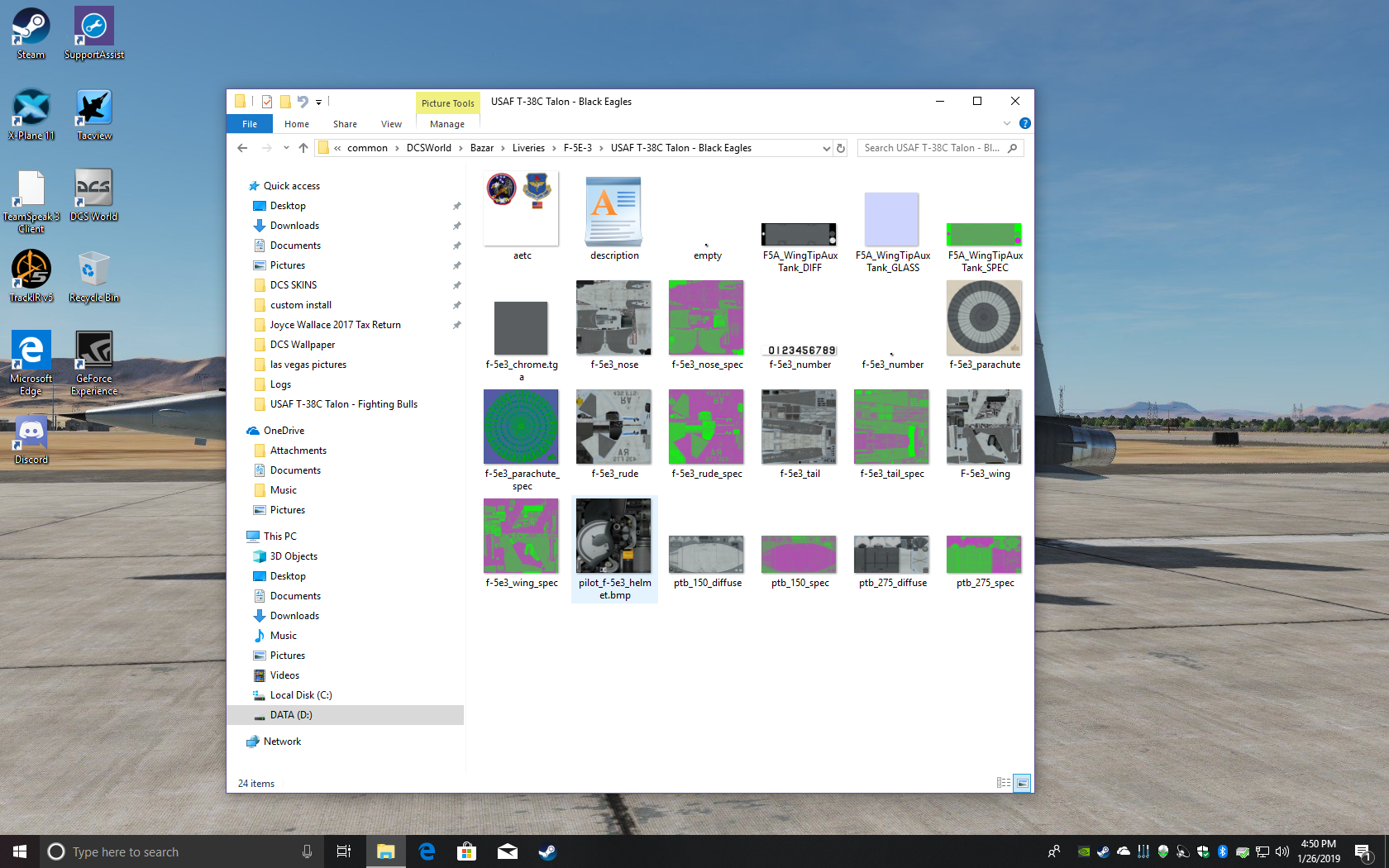The width and height of the screenshot is (1389, 868).
Task: Click the undo icon in title toolbar
Action: [x=303, y=102]
